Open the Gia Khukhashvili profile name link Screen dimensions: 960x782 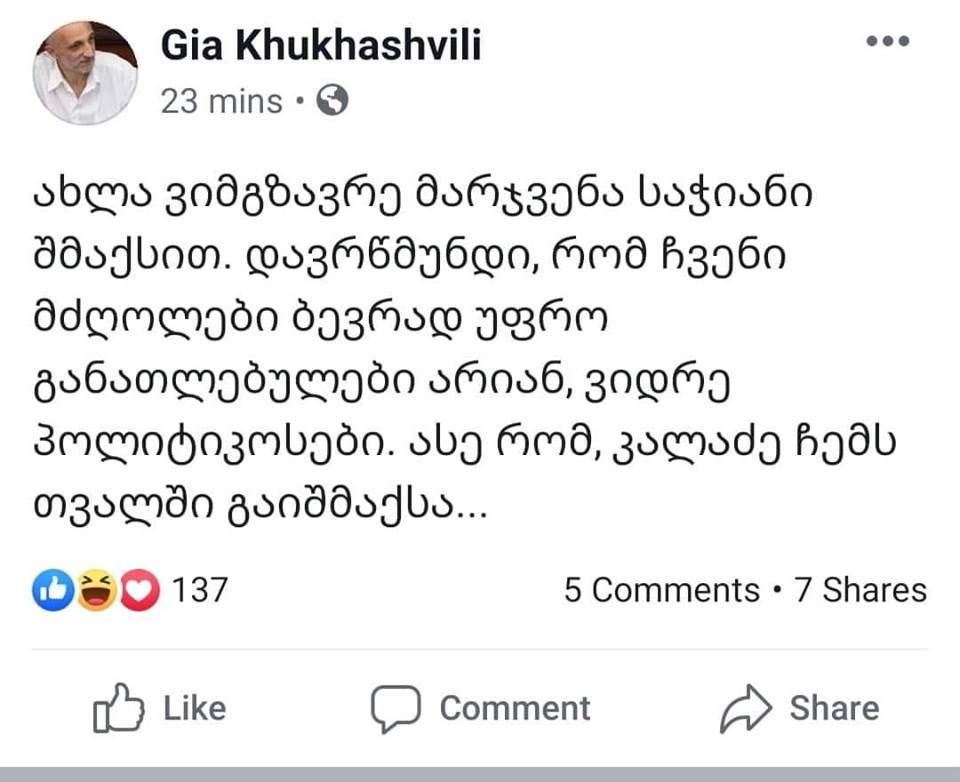pos(320,45)
